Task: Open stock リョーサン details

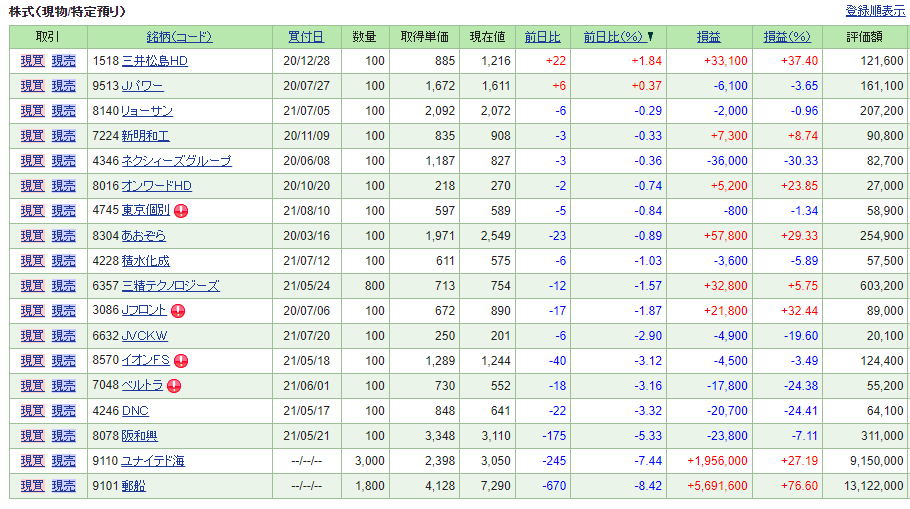Action: (x=147, y=111)
